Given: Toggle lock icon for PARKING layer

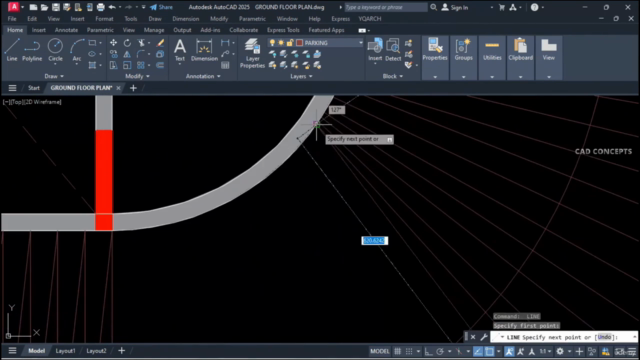Looking at the screenshot, I should [x=290, y=43].
